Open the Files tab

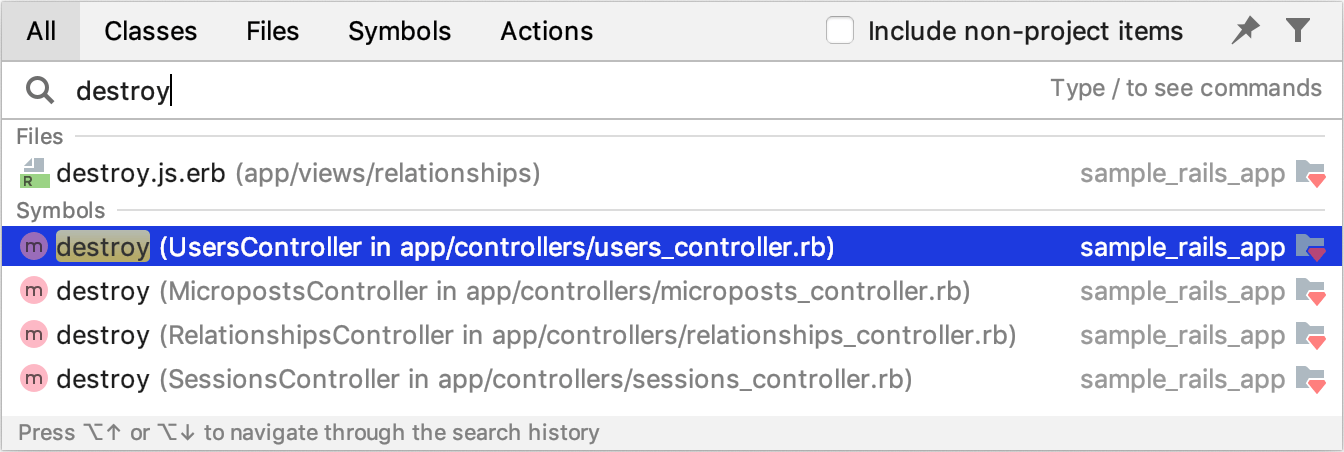273,31
